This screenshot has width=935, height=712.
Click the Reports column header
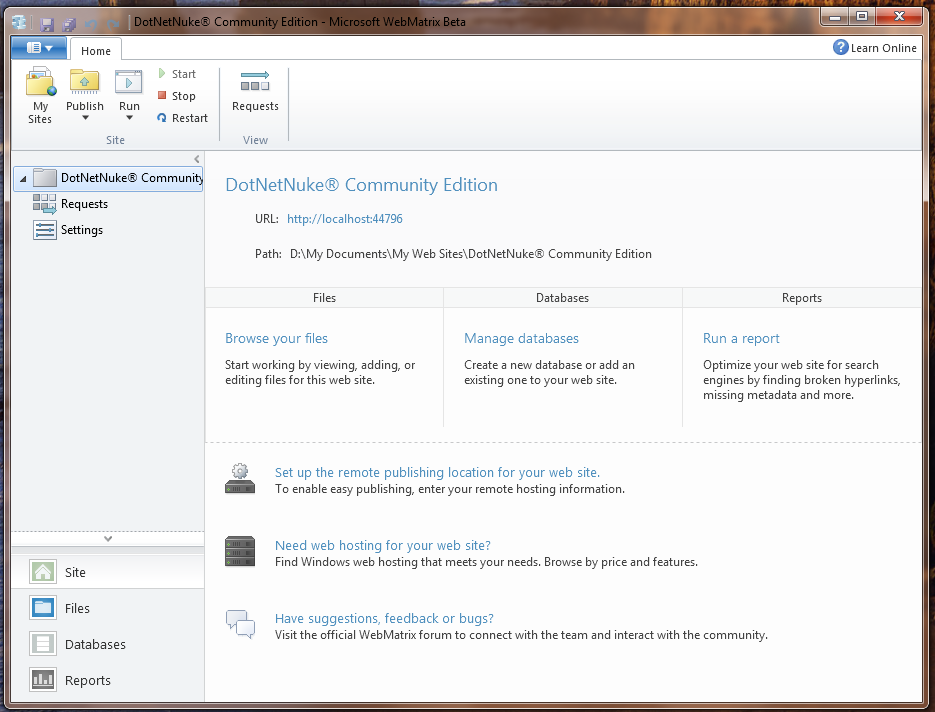[801, 298]
